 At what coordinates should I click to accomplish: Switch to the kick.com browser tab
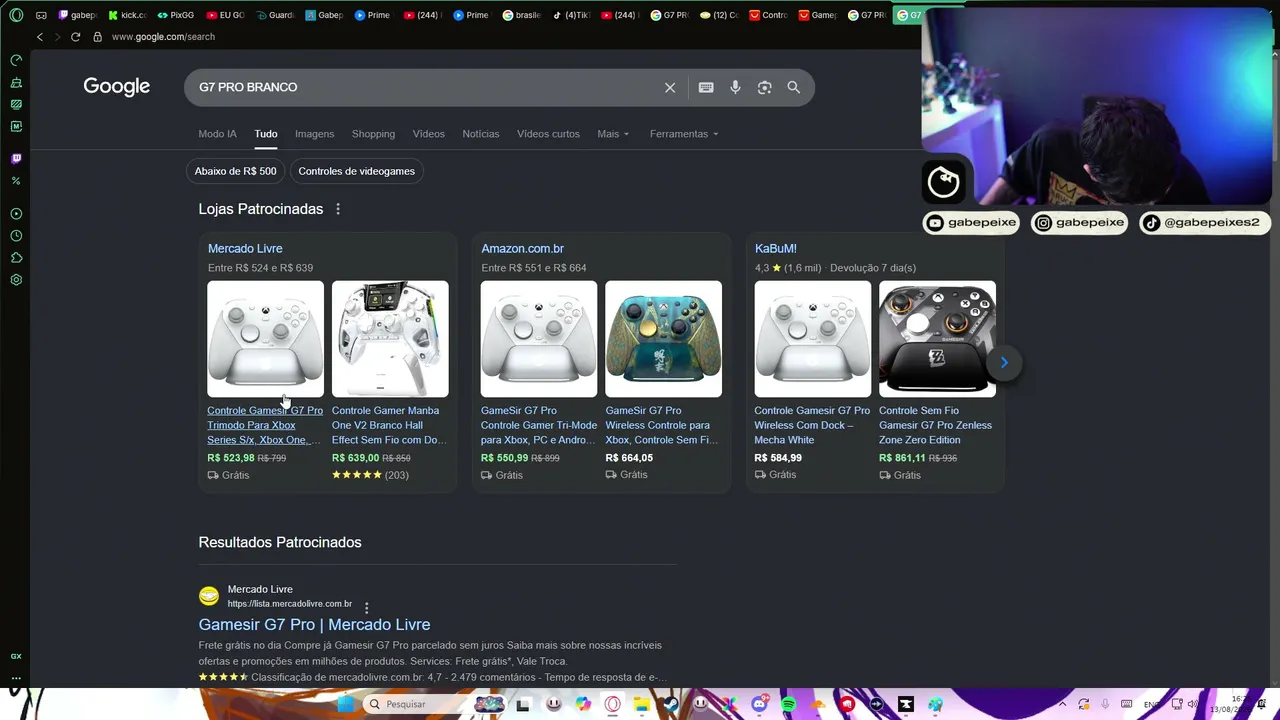coord(127,15)
